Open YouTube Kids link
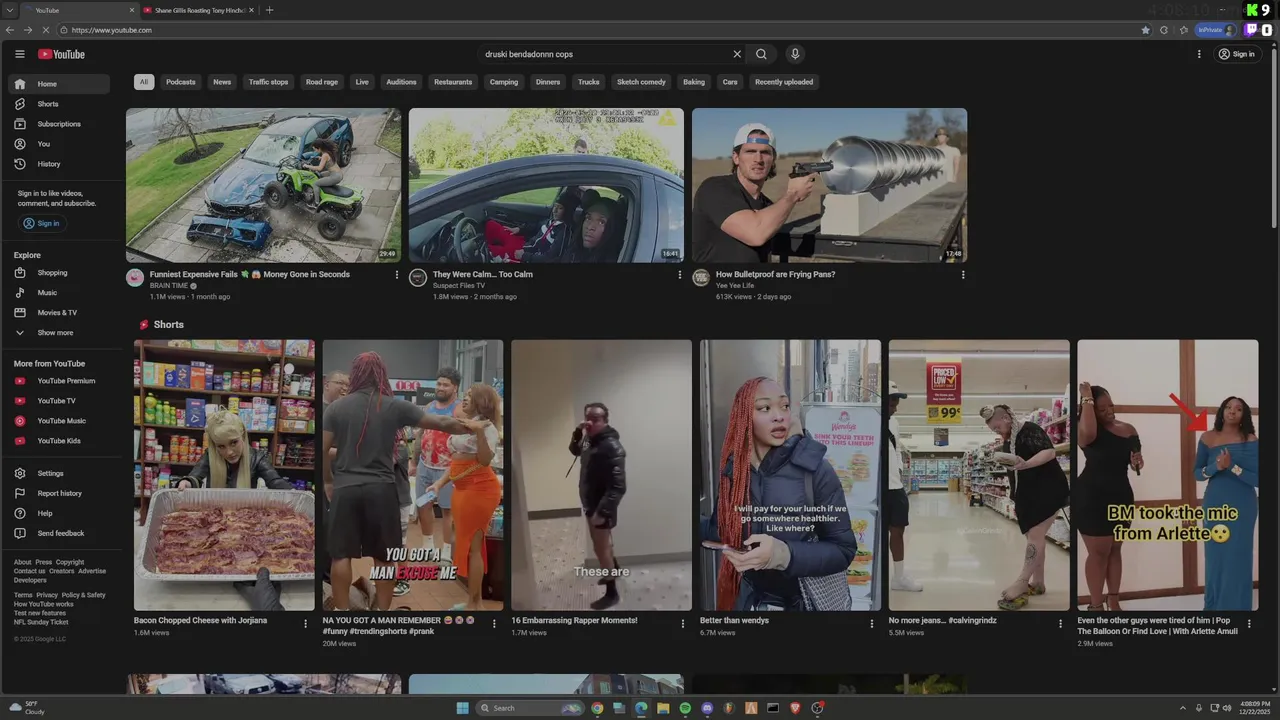This screenshot has height=720, width=1280. pos(59,441)
